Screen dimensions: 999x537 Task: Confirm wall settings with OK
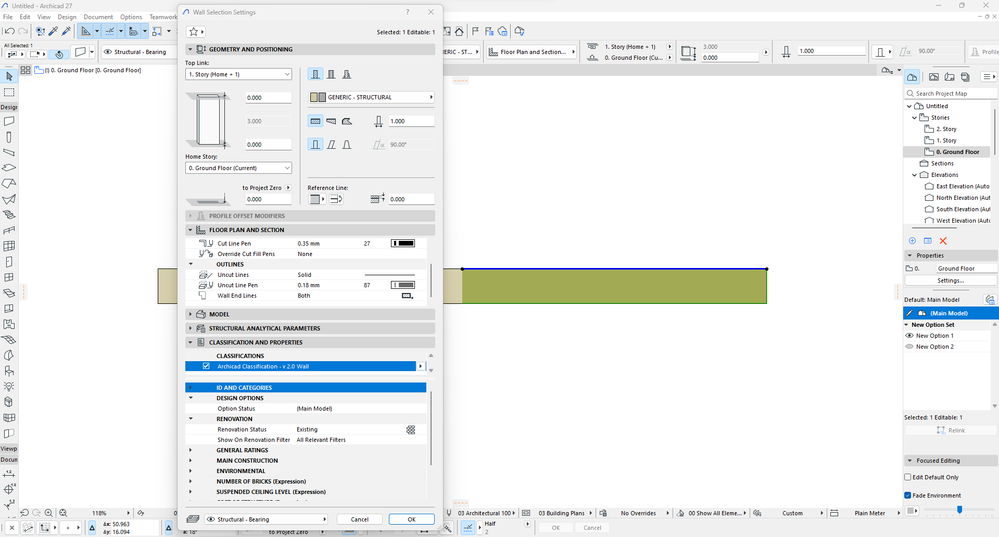[x=412, y=519]
